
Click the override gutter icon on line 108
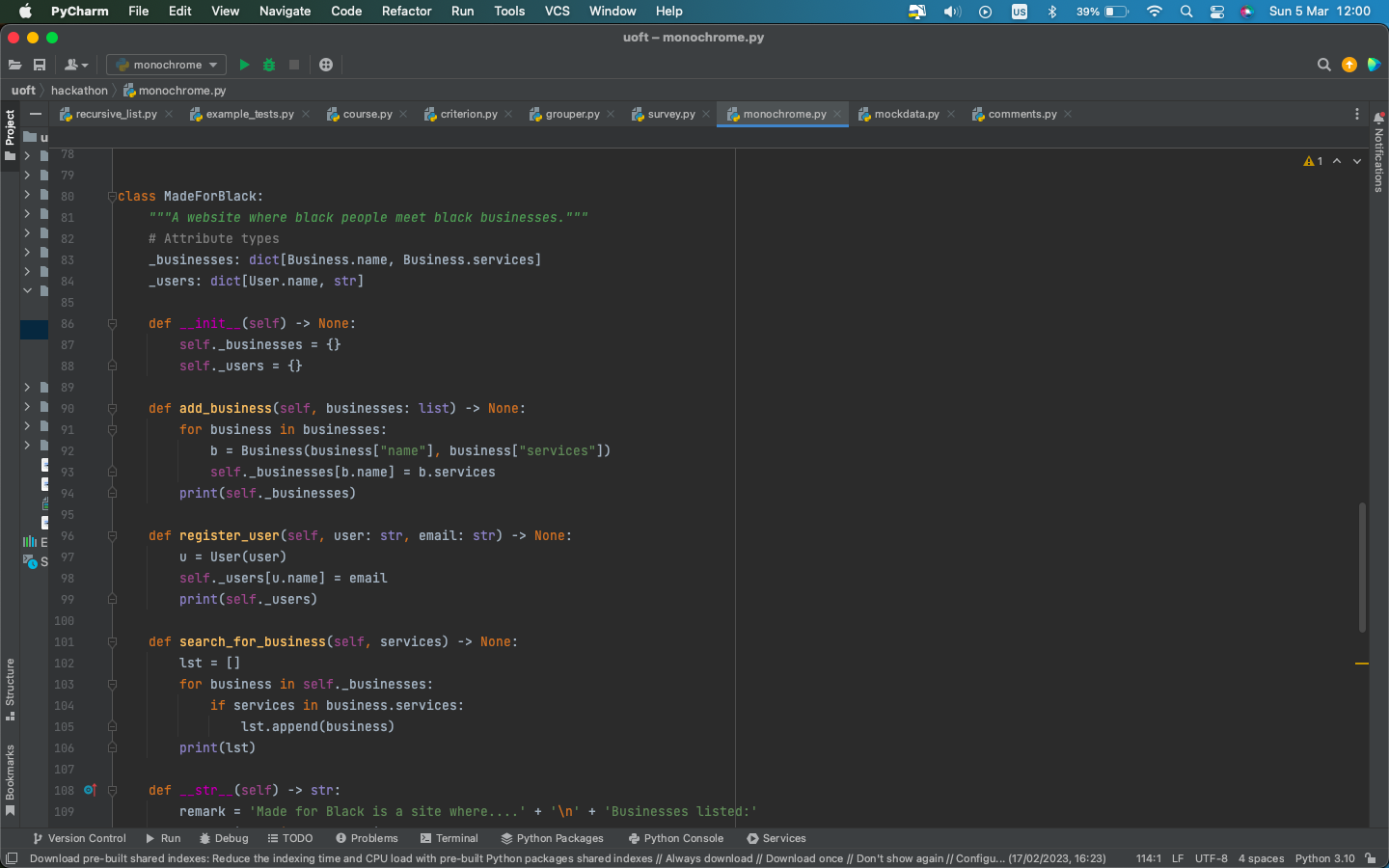coord(90,790)
